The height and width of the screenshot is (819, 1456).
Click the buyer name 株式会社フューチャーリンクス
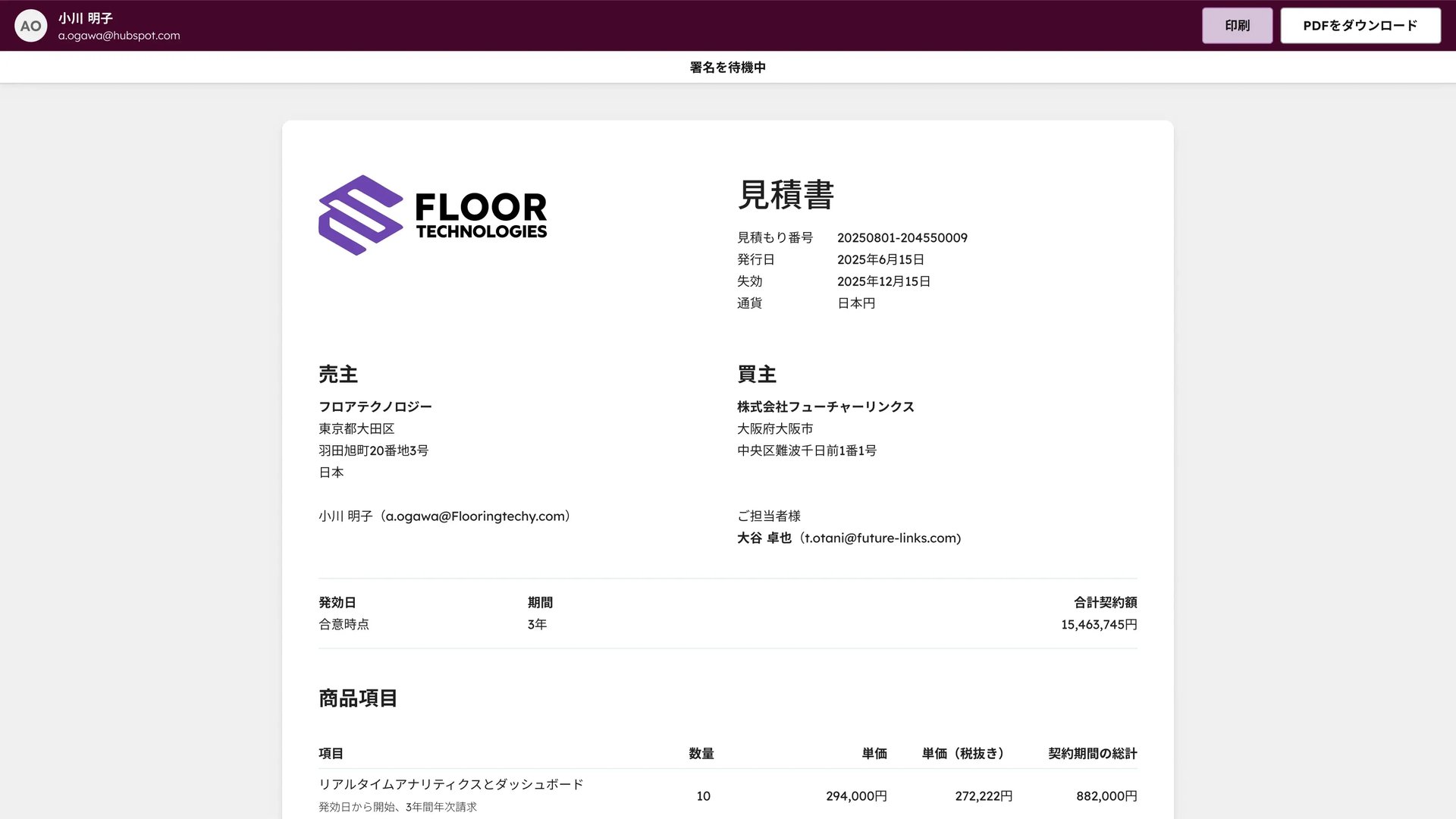tap(825, 406)
